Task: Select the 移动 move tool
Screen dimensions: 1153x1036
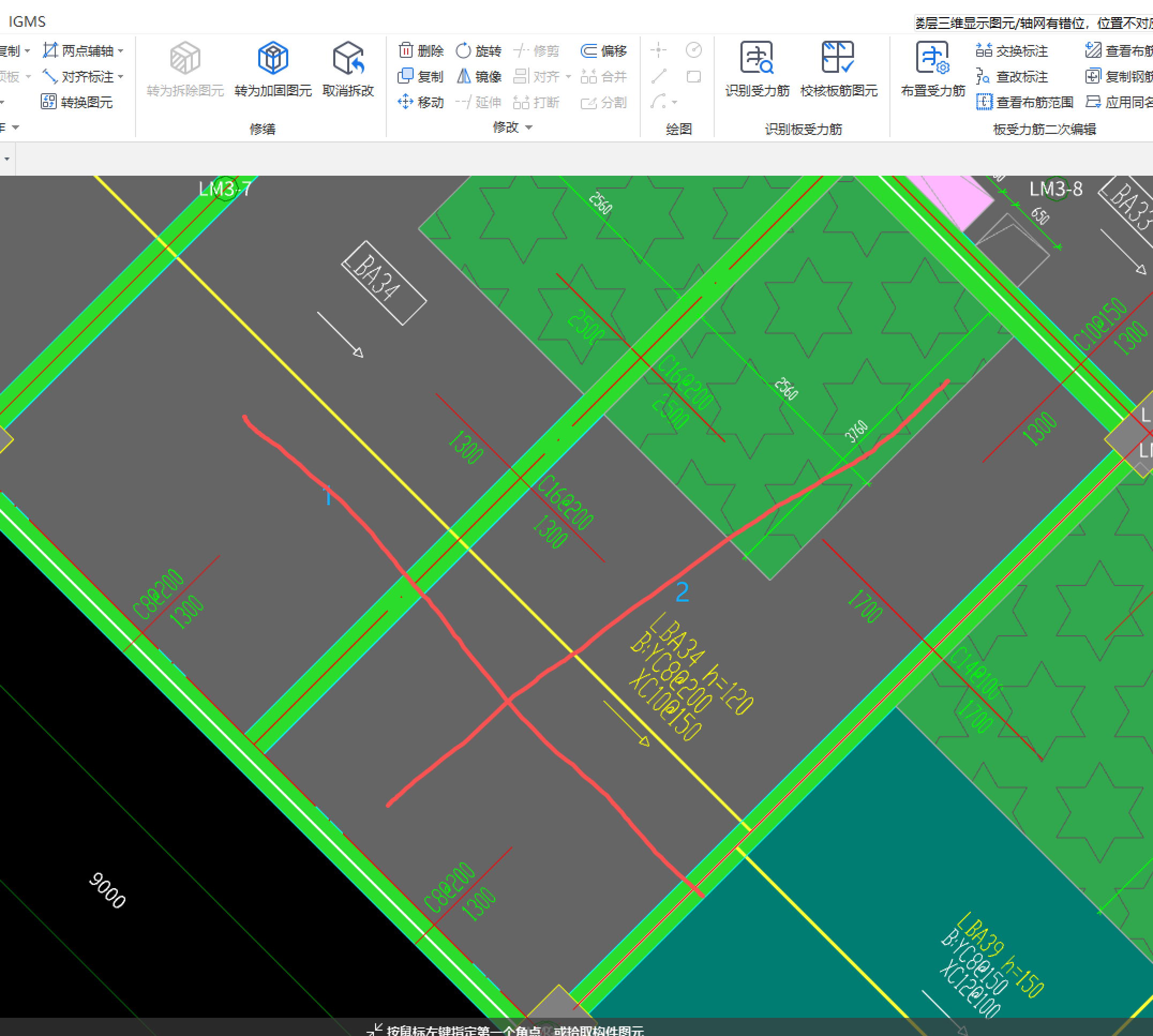Action: [421, 102]
